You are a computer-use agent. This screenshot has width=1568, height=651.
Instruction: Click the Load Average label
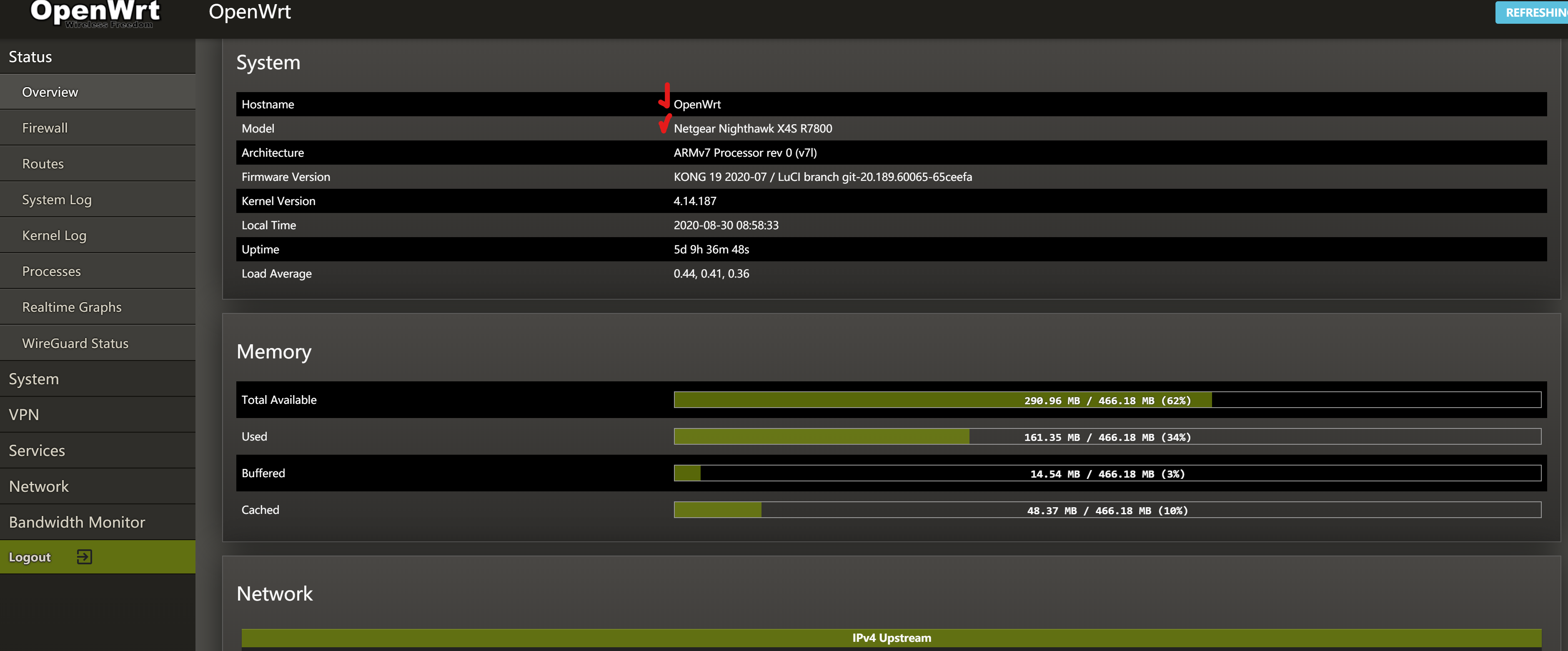point(277,274)
